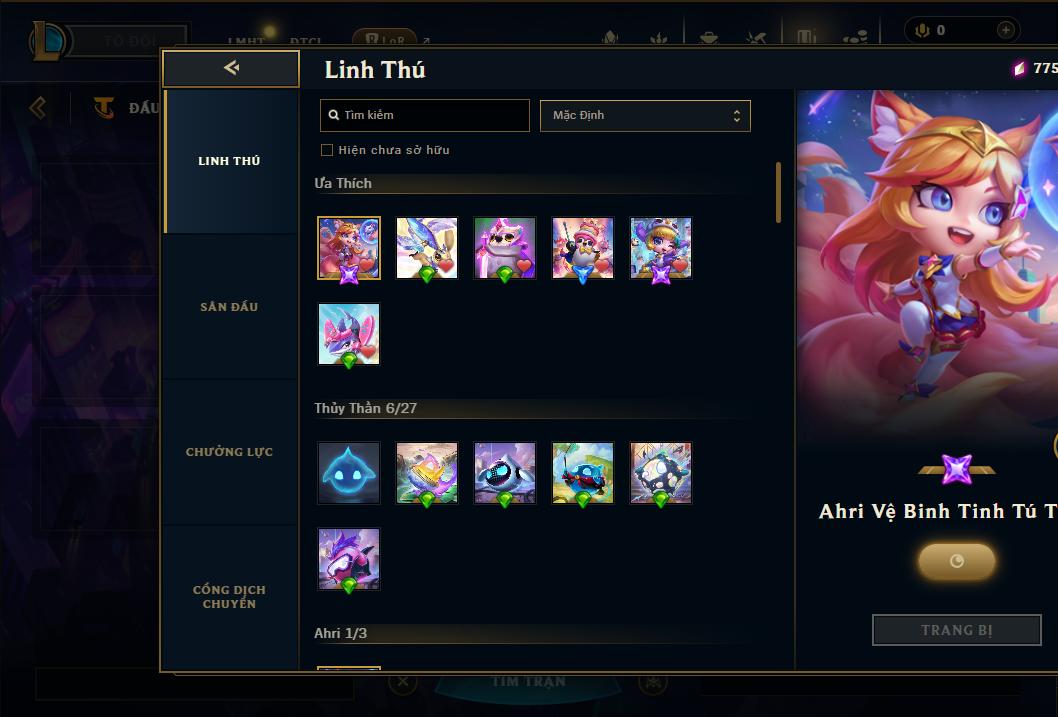Enable the 'Hiện chưa sở hữu' checkbox
The height and width of the screenshot is (717, 1058).
[x=327, y=150]
